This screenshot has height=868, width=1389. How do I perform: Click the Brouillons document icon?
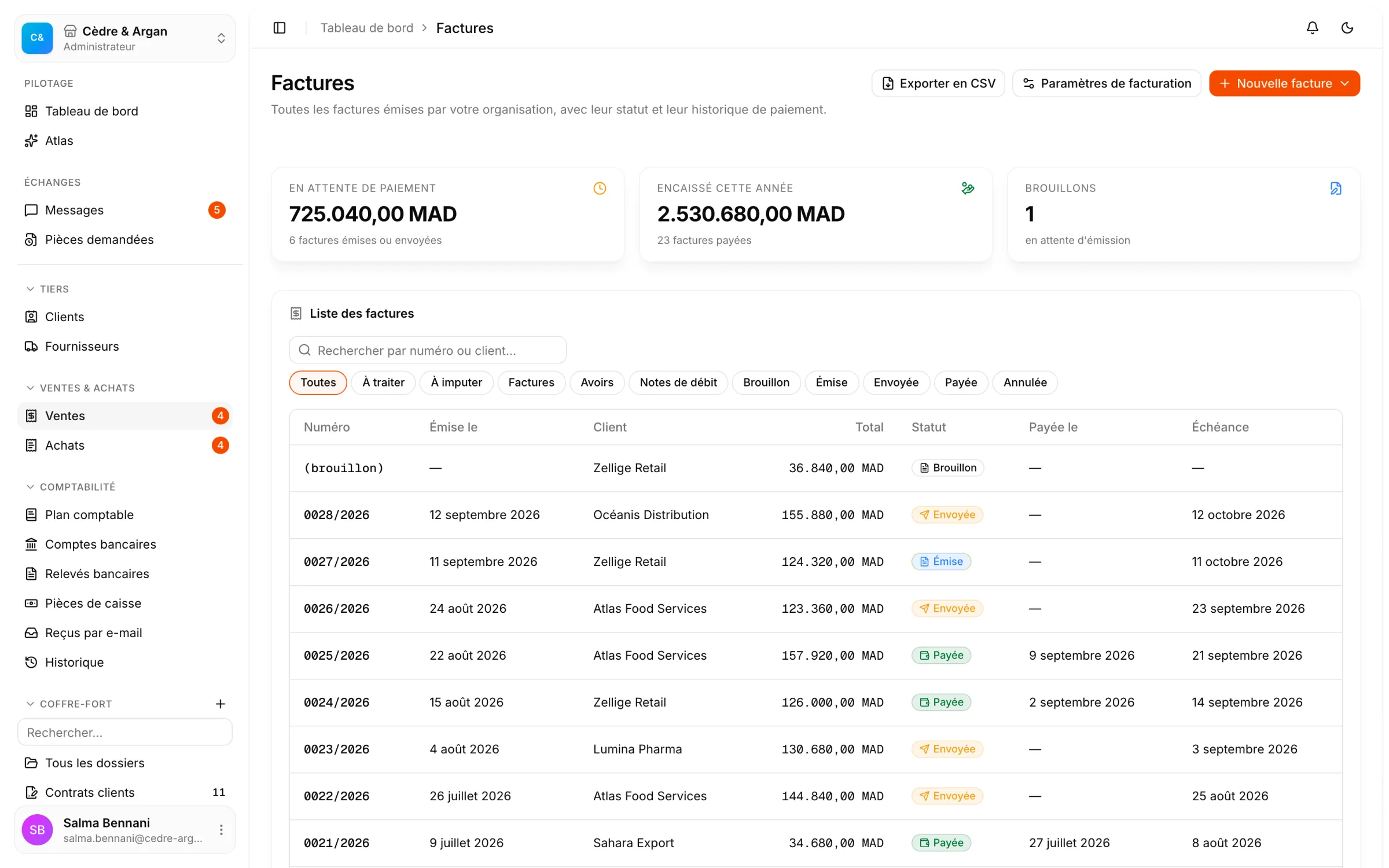[x=1336, y=188]
